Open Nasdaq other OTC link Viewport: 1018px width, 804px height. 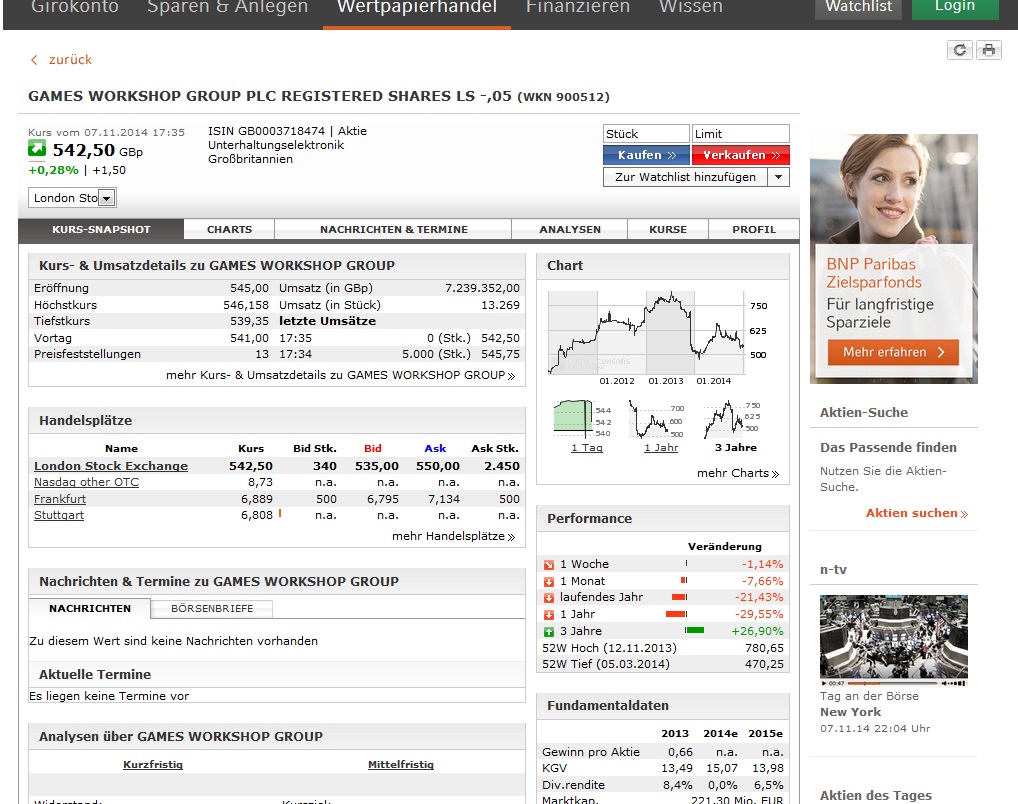coord(86,482)
